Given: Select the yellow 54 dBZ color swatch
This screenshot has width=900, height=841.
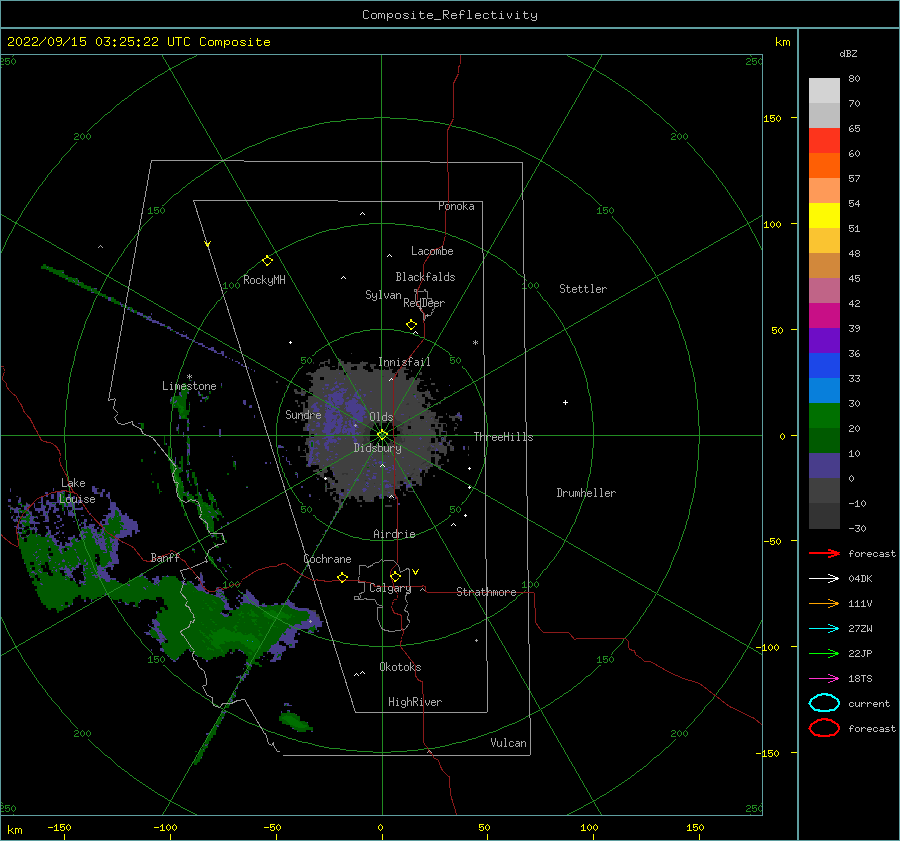Looking at the screenshot, I should pos(824,215).
